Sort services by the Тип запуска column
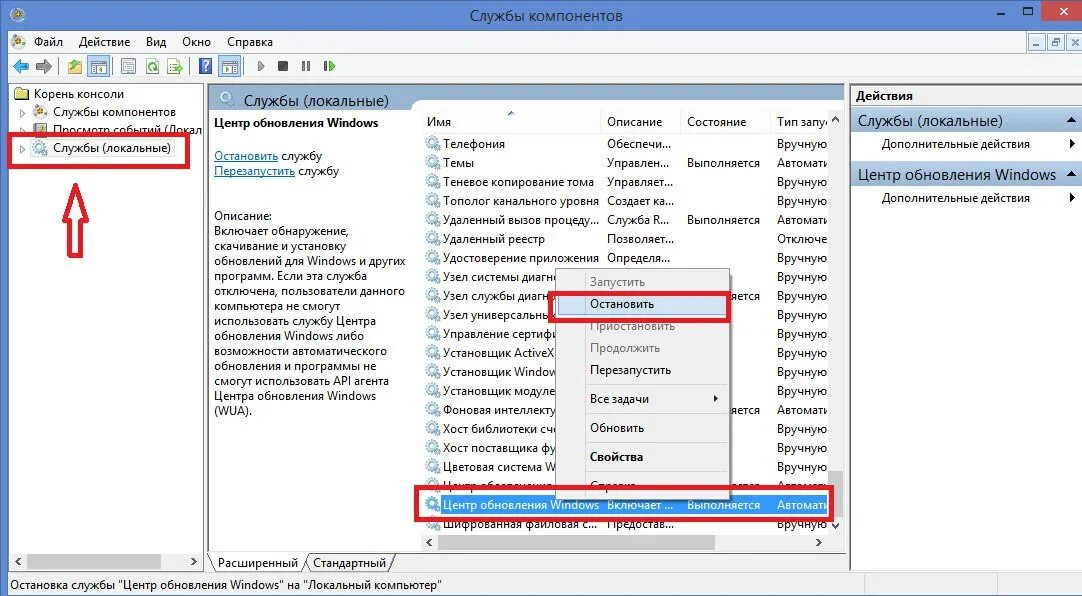The width and height of the screenshot is (1082, 596). click(x=800, y=122)
